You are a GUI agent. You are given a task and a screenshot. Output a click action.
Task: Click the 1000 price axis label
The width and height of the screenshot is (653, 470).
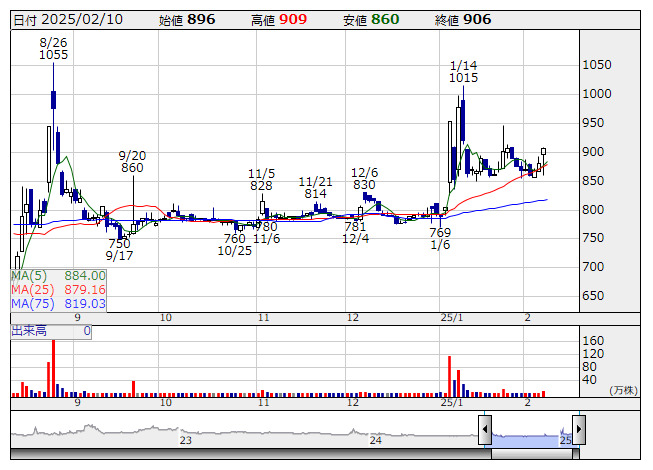click(597, 94)
